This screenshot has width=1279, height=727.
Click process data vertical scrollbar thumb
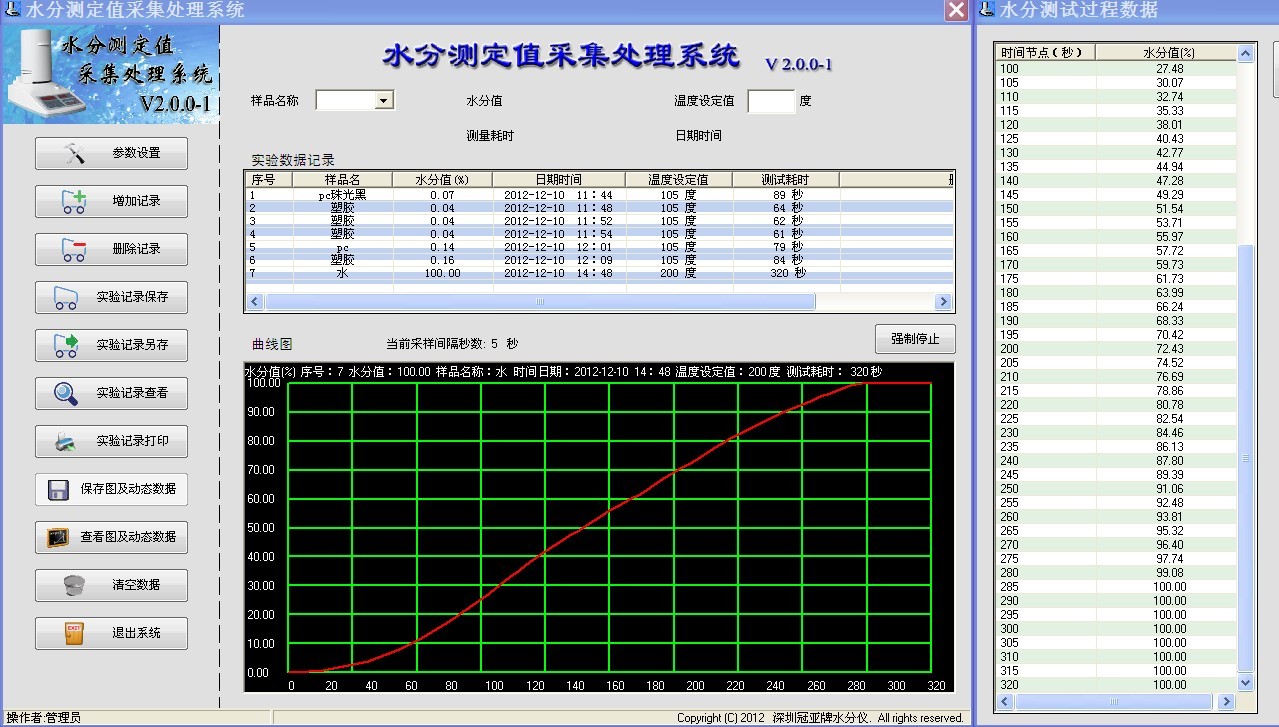click(1246, 458)
